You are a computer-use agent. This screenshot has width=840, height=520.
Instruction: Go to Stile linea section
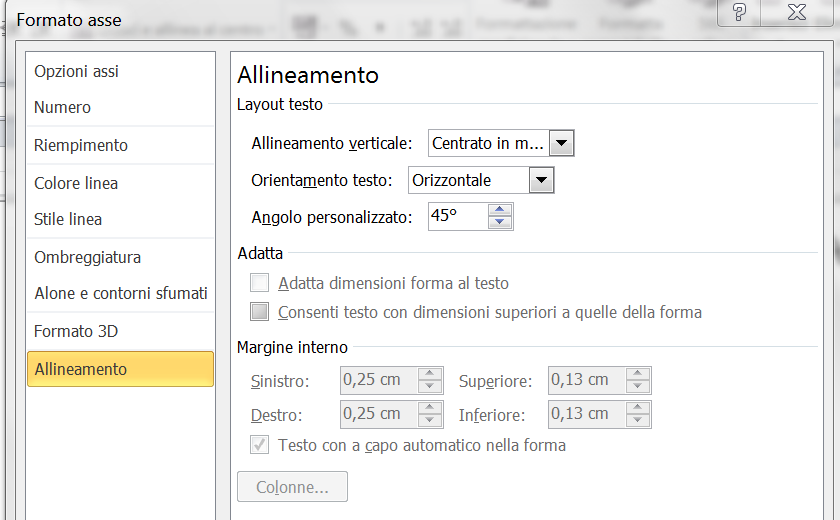click(68, 219)
